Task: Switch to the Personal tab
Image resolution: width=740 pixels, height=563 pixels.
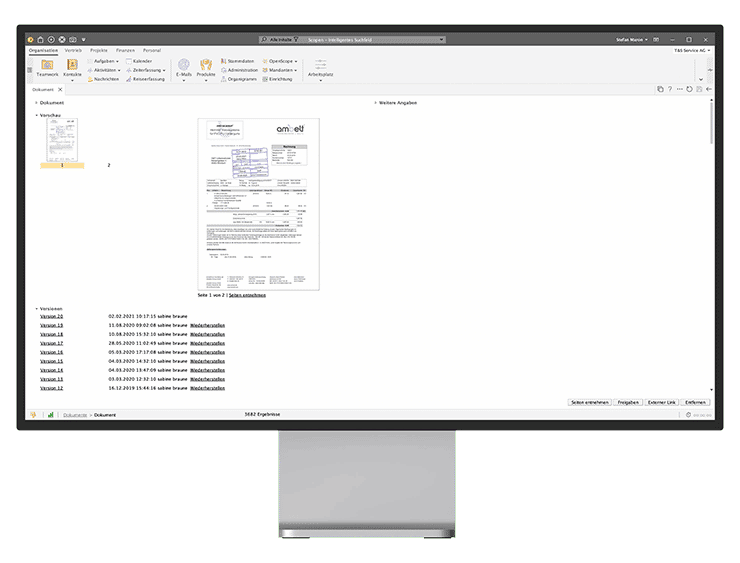Action: (152, 50)
